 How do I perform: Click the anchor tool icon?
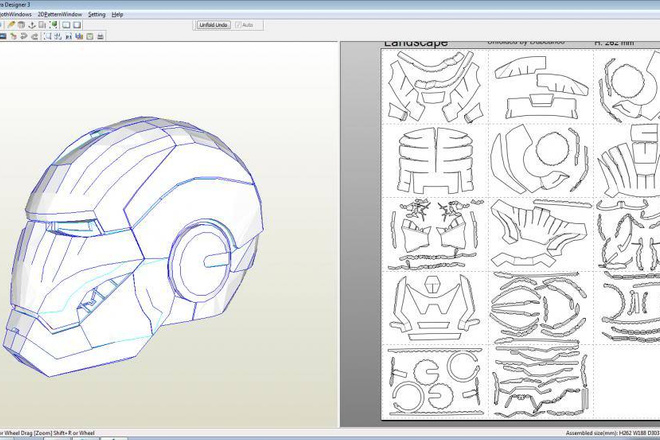(32, 25)
